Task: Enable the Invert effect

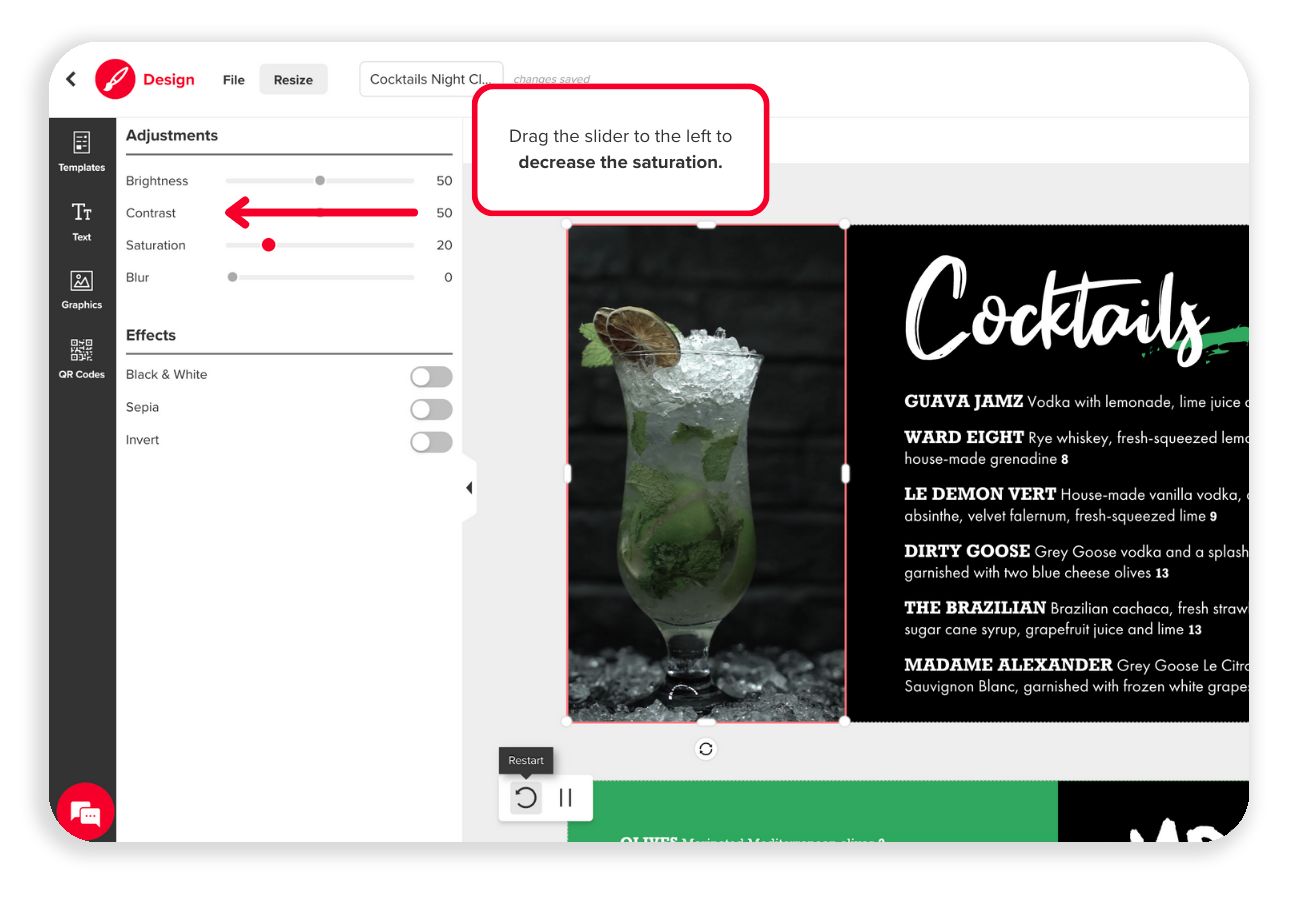Action: (x=431, y=442)
